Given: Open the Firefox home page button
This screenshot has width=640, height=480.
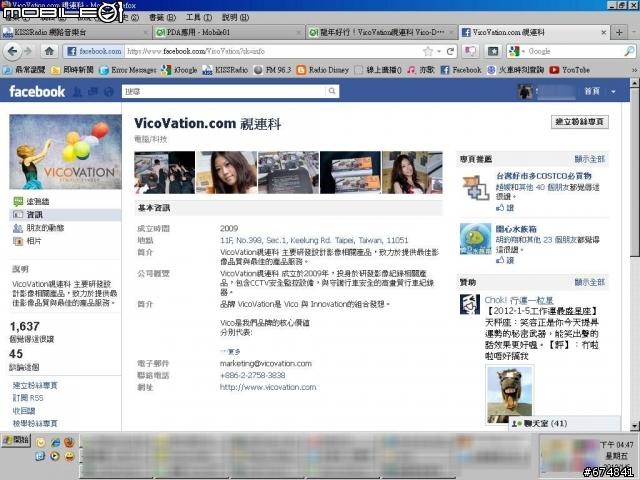Looking at the screenshot, I should pyautogui.click(x=49, y=51).
